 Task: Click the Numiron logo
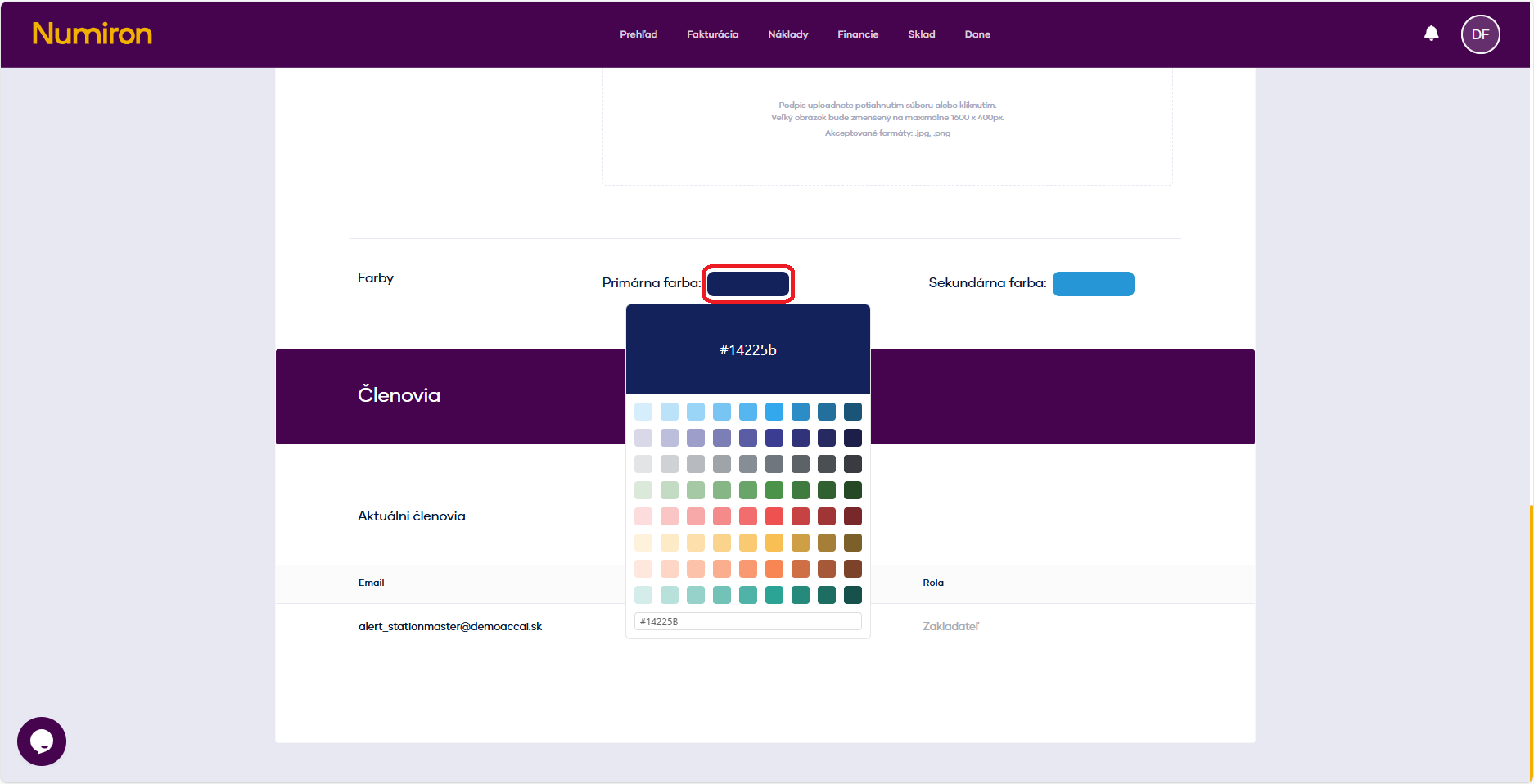92,34
